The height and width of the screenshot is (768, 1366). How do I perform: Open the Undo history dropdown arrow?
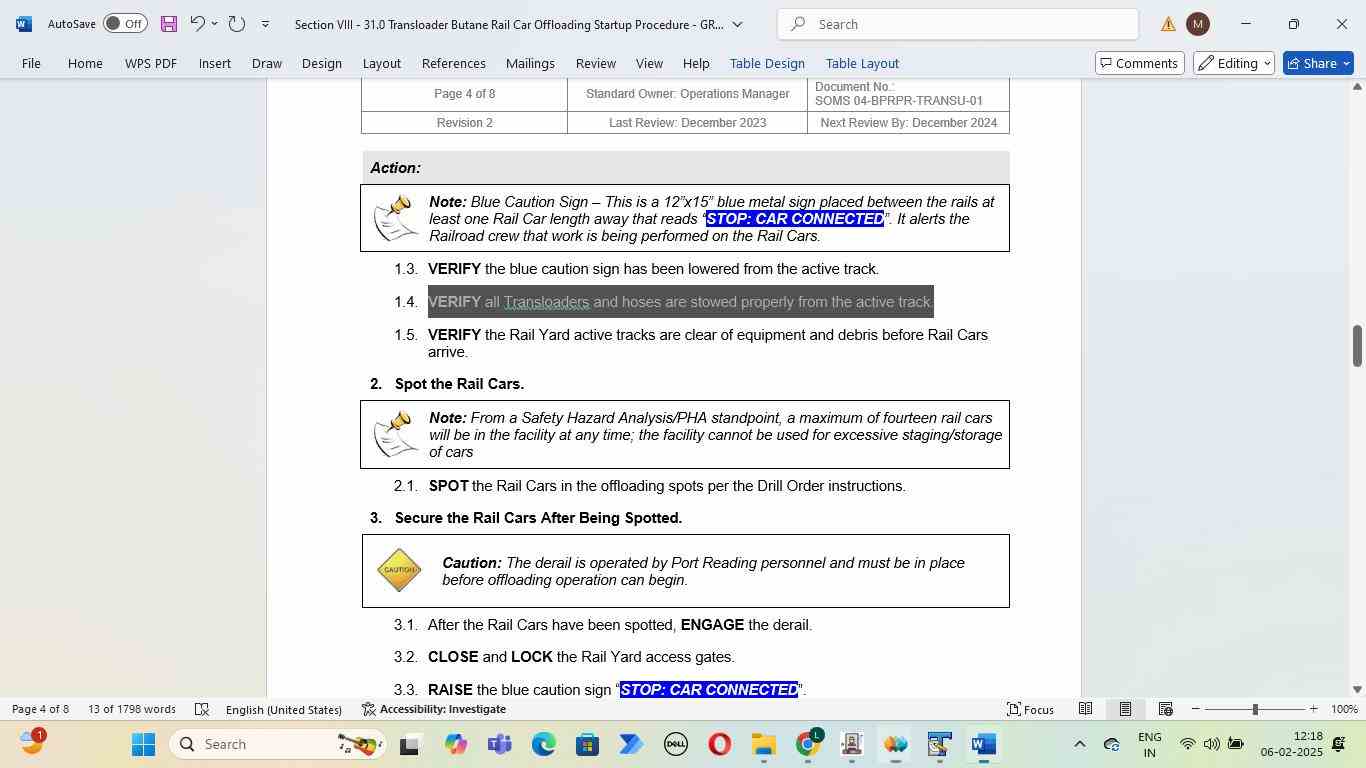[x=214, y=24]
